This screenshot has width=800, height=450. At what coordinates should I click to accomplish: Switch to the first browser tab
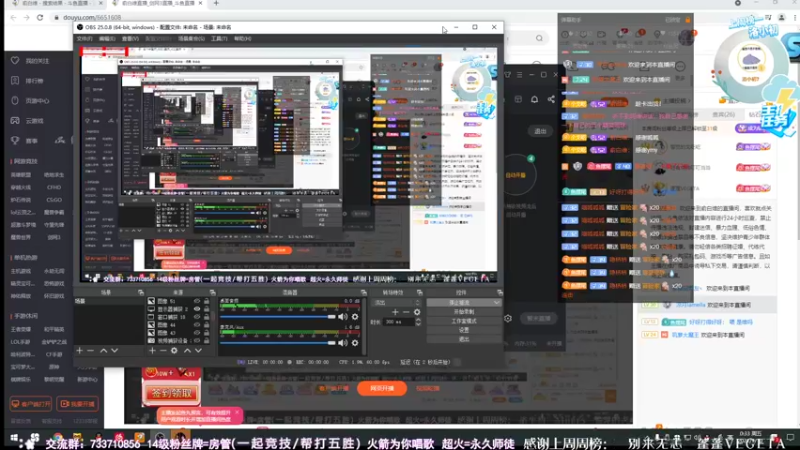tap(56, 4)
